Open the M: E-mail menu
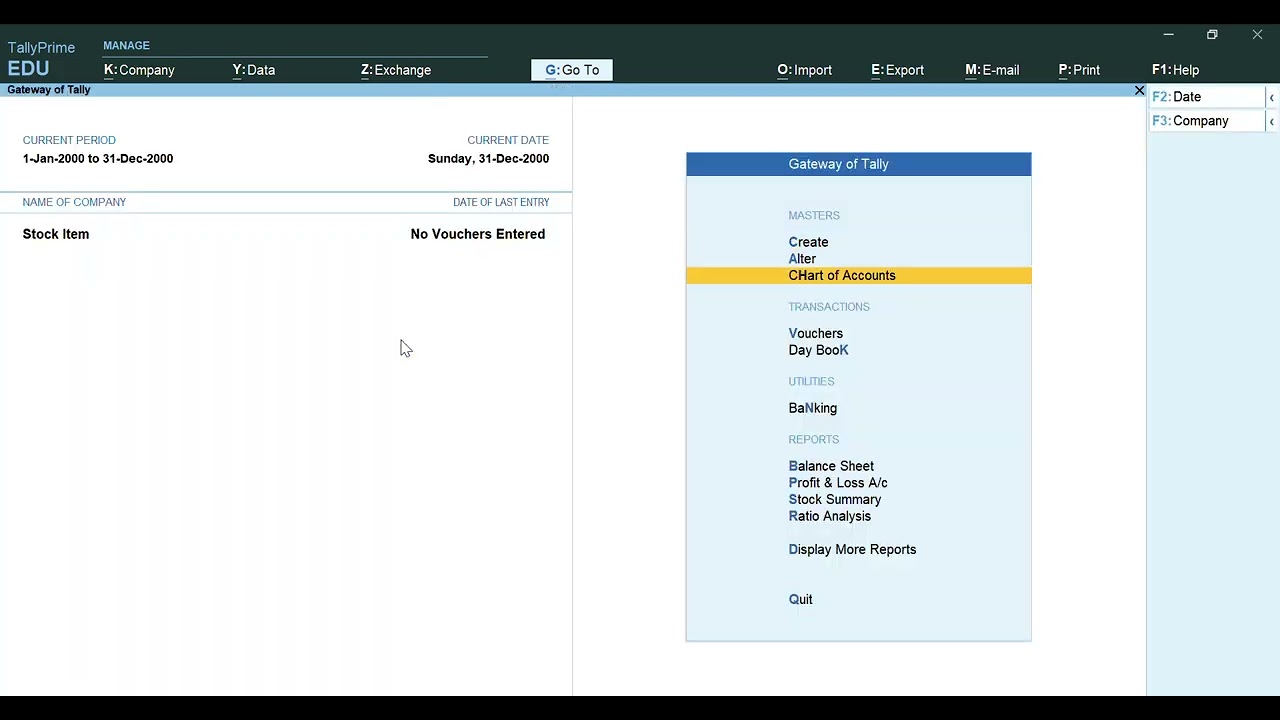 [x=992, y=70]
